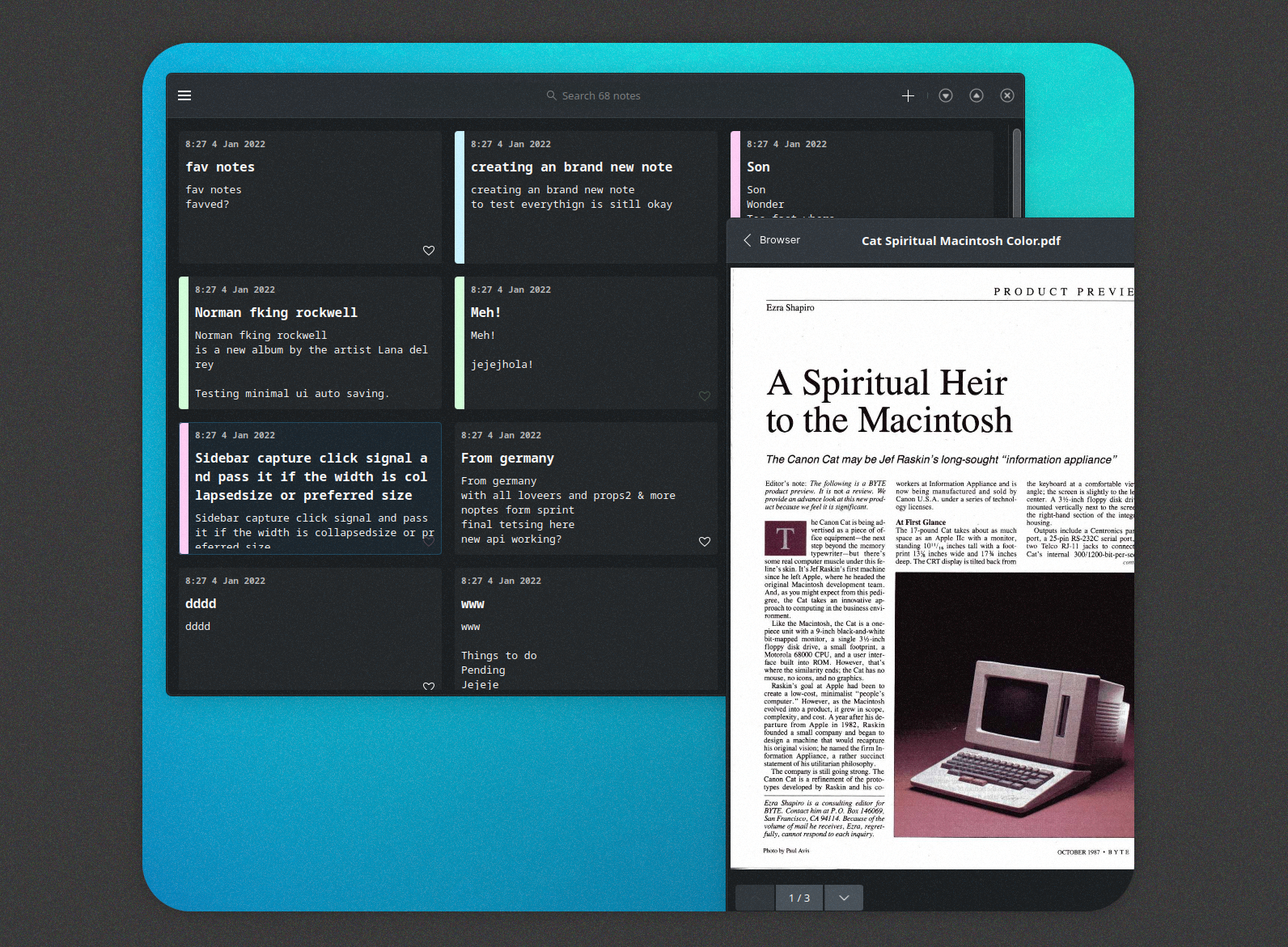Viewport: 1288px width, 947px height.
Task: Toggle favorite heart on 'Meh!' card
Action: tap(705, 396)
